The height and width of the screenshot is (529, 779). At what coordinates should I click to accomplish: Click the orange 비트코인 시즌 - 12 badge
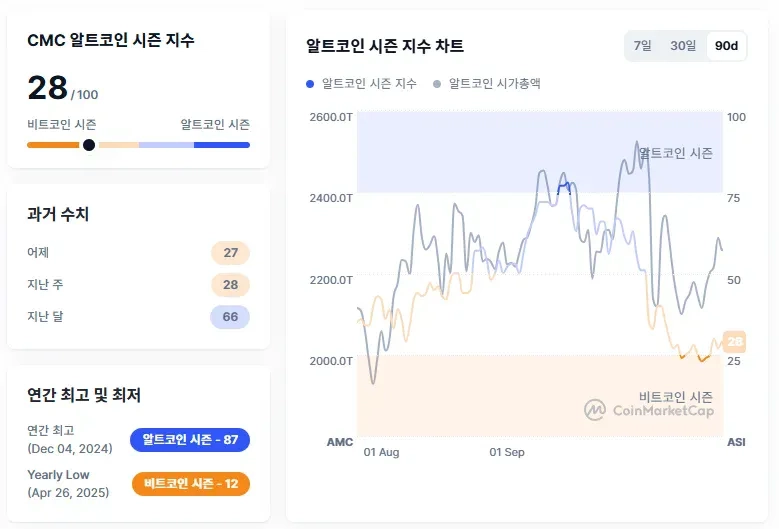[x=190, y=484]
